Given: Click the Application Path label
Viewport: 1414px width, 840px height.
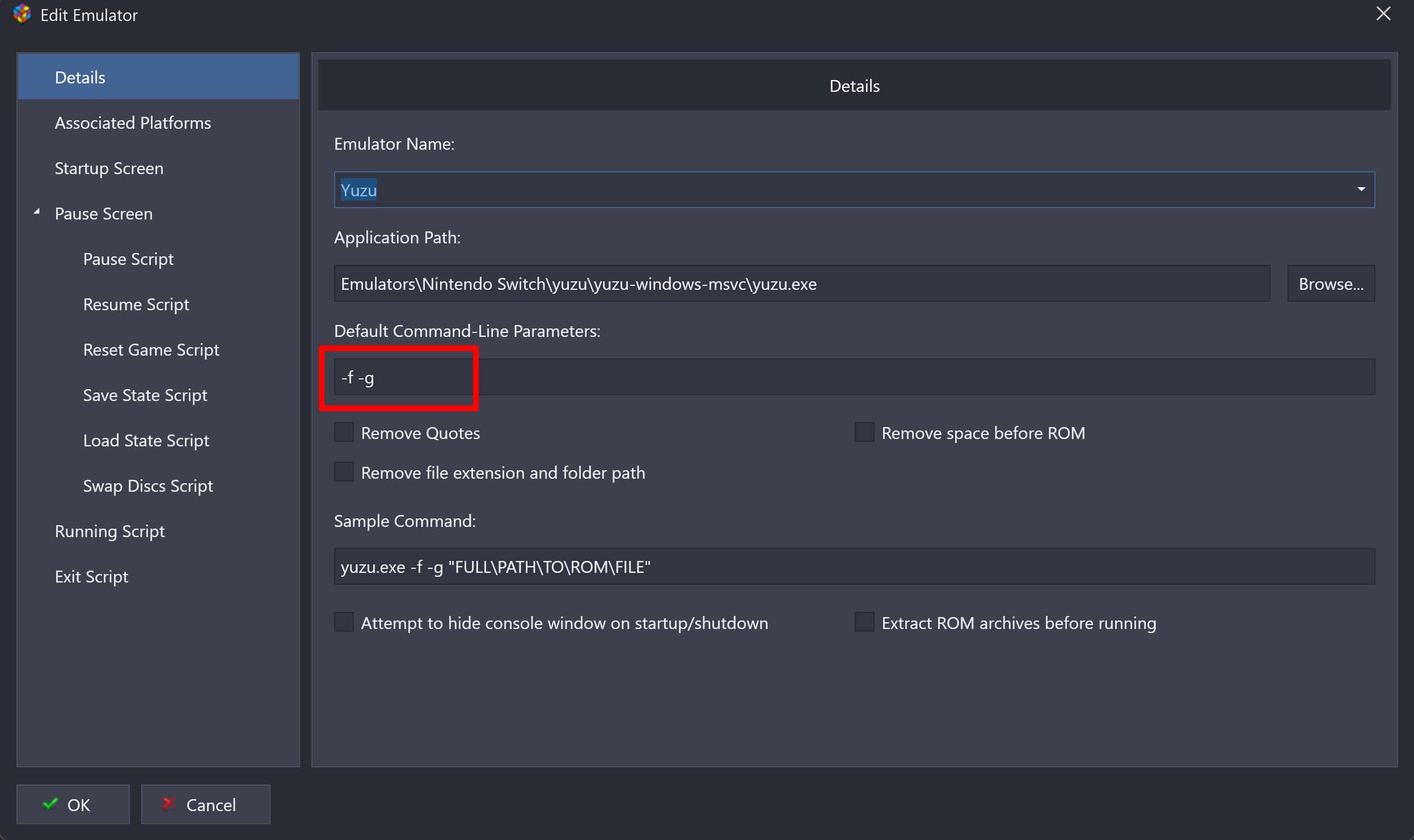Looking at the screenshot, I should pyautogui.click(x=397, y=238).
